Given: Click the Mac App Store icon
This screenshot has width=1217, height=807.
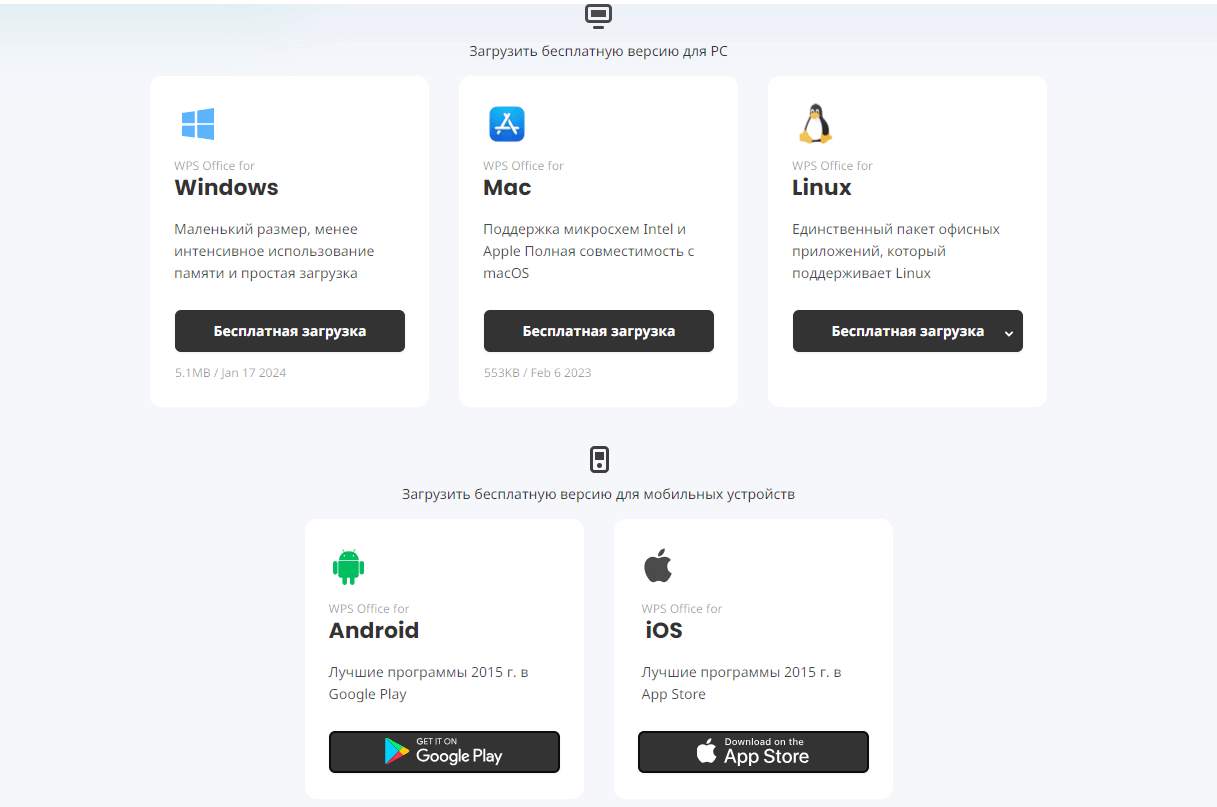Looking at the screenshot, I should click(x=507, y=124).
